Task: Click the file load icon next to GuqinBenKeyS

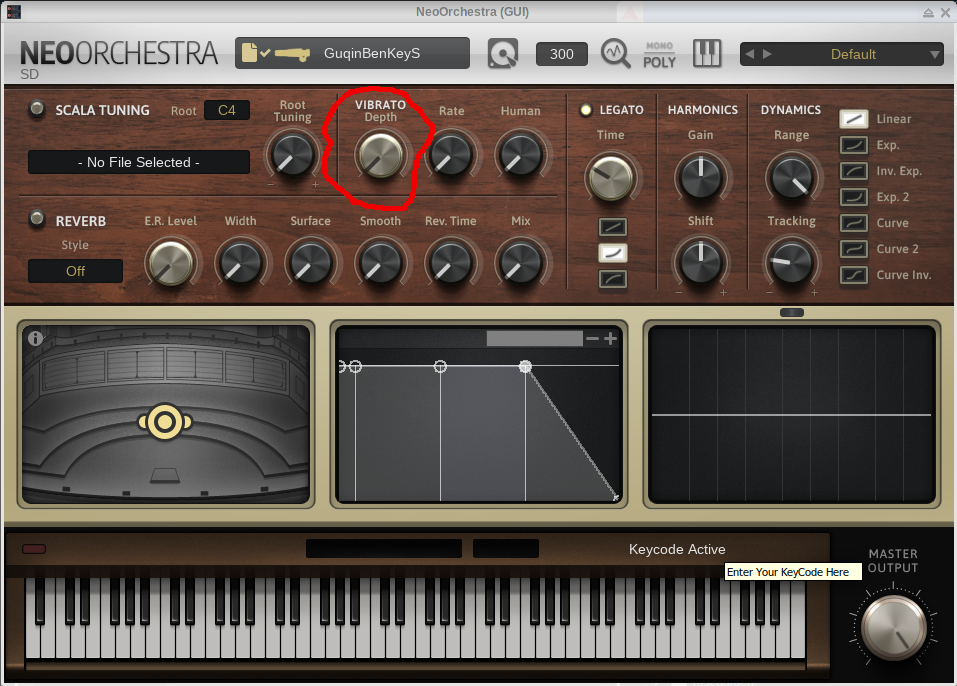Action: [x=251, y=53]
